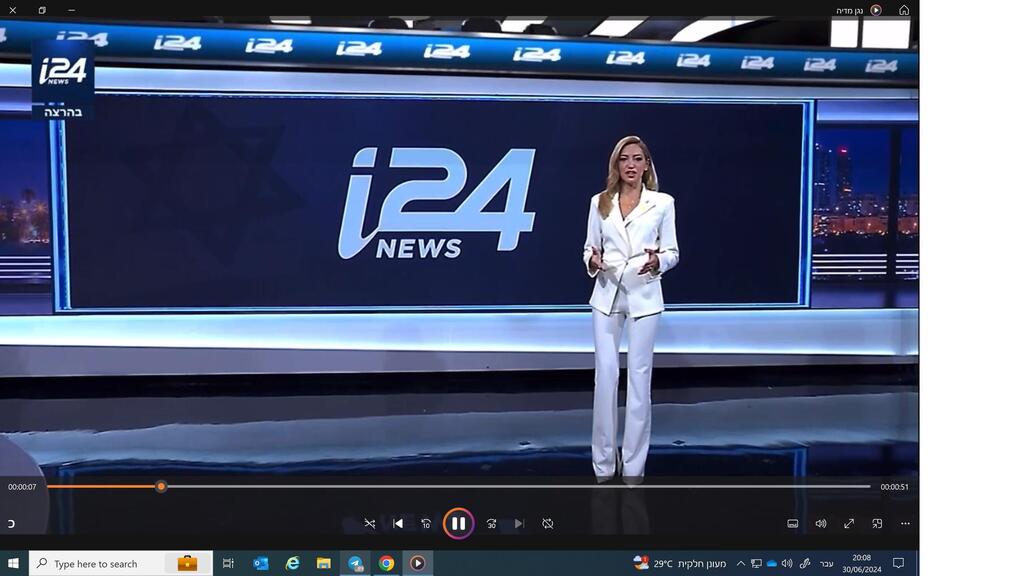The height and width of the screenshot is (576, 1024).
Task: Click Media Player taskbar icon
Action: (x=417, y=563)
